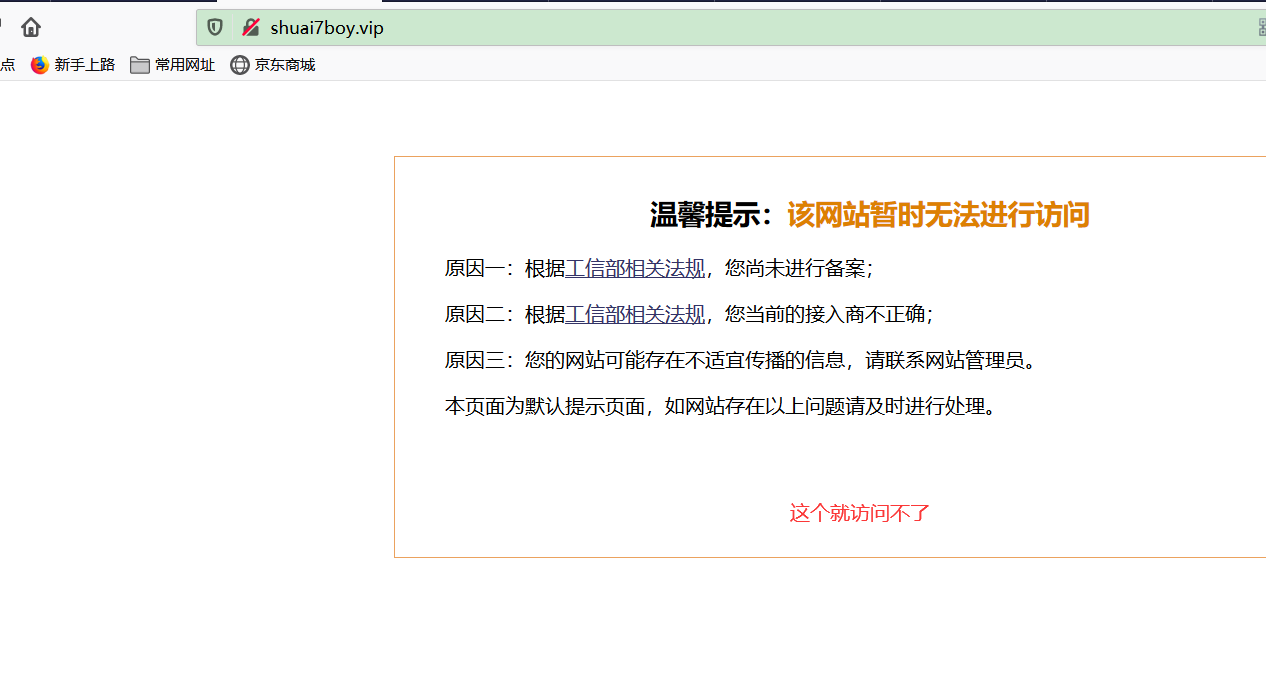Click the QR code icon in address bar

pyautogui.click(x=1261, y=27)
